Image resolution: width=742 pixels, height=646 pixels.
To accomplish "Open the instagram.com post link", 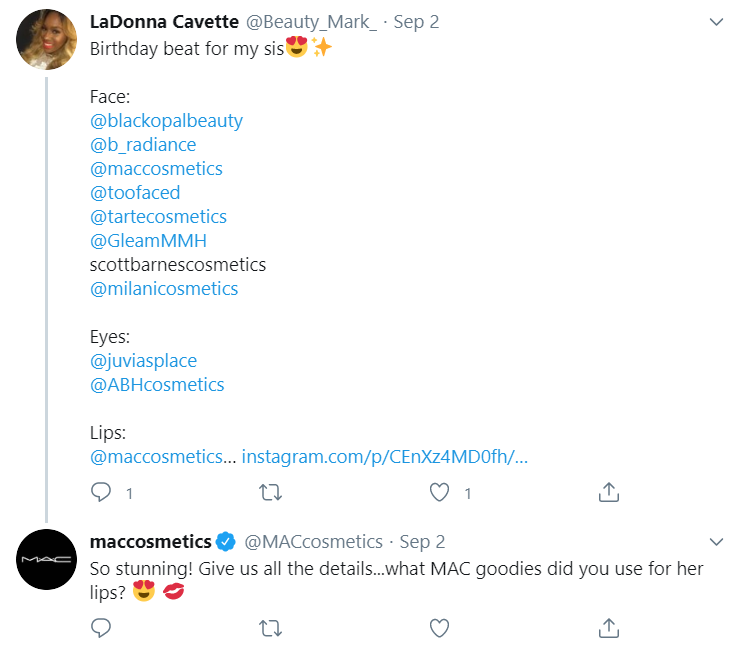I will pyautogui.click(x=385, y=457).
